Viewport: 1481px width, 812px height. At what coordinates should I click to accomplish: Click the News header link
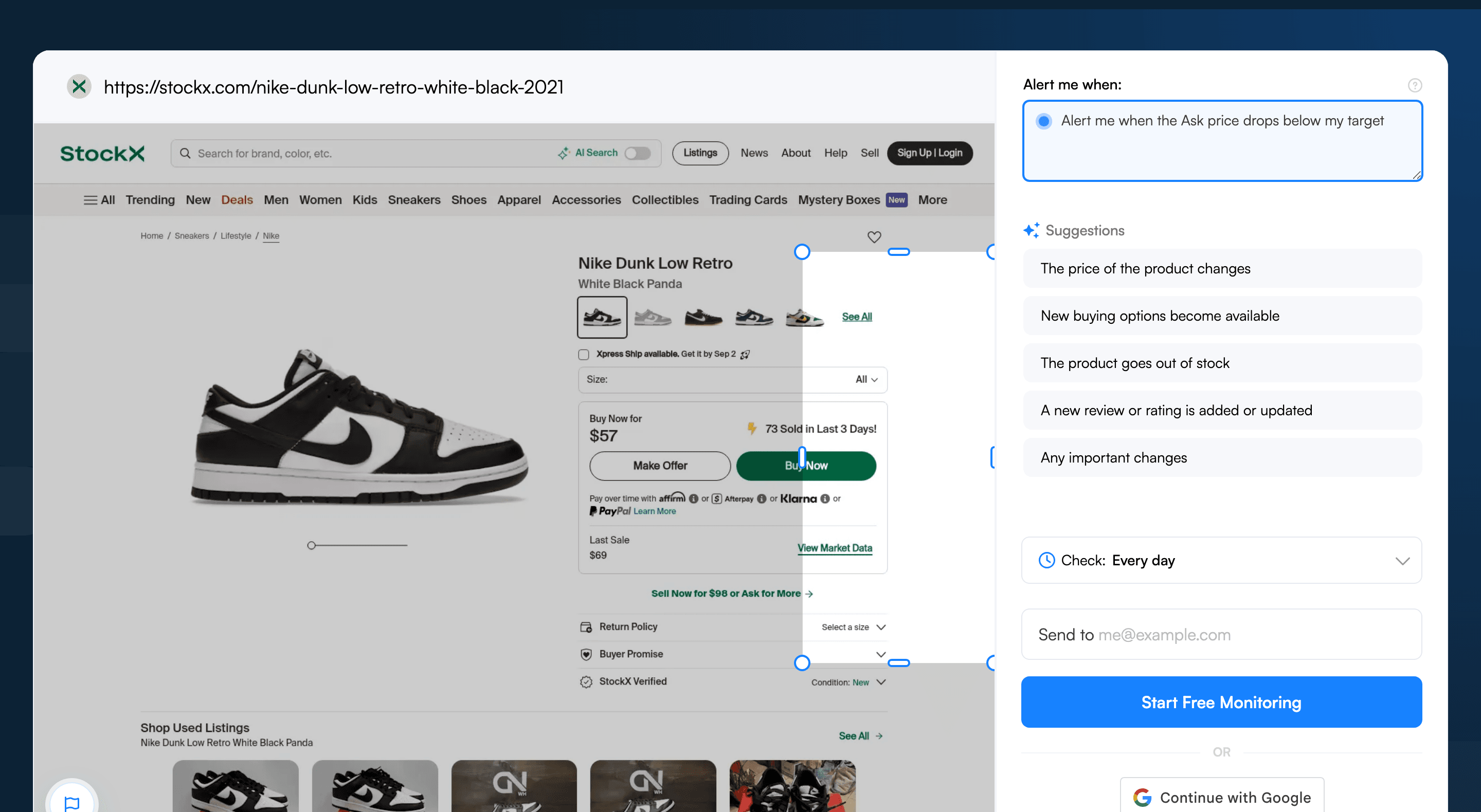(x=754, y=153)
